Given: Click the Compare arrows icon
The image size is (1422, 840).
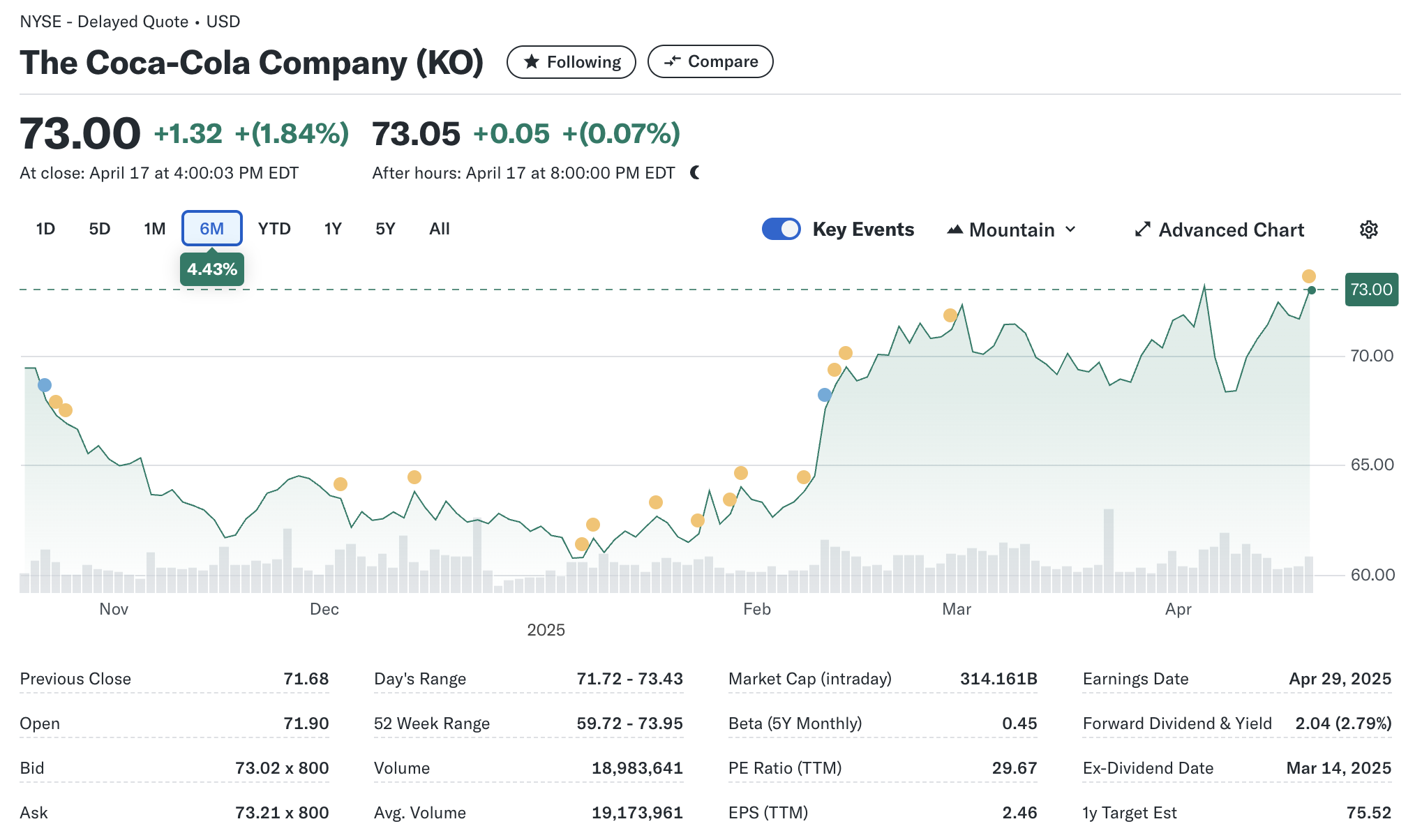Looking at the screenshot, I should tap(672, 61).
